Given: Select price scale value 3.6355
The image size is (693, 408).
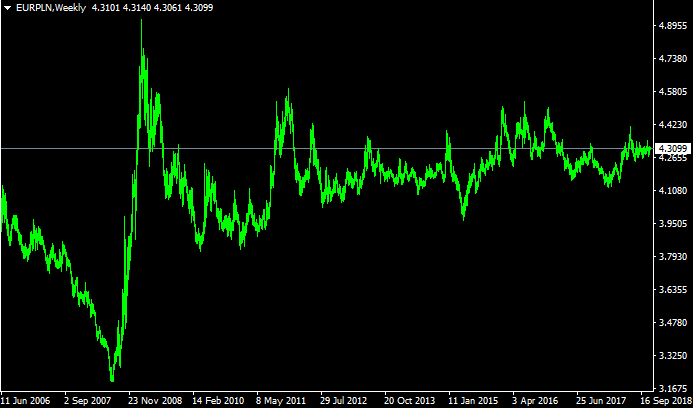Looking at the screenshot, I should (x=675, y=290).
